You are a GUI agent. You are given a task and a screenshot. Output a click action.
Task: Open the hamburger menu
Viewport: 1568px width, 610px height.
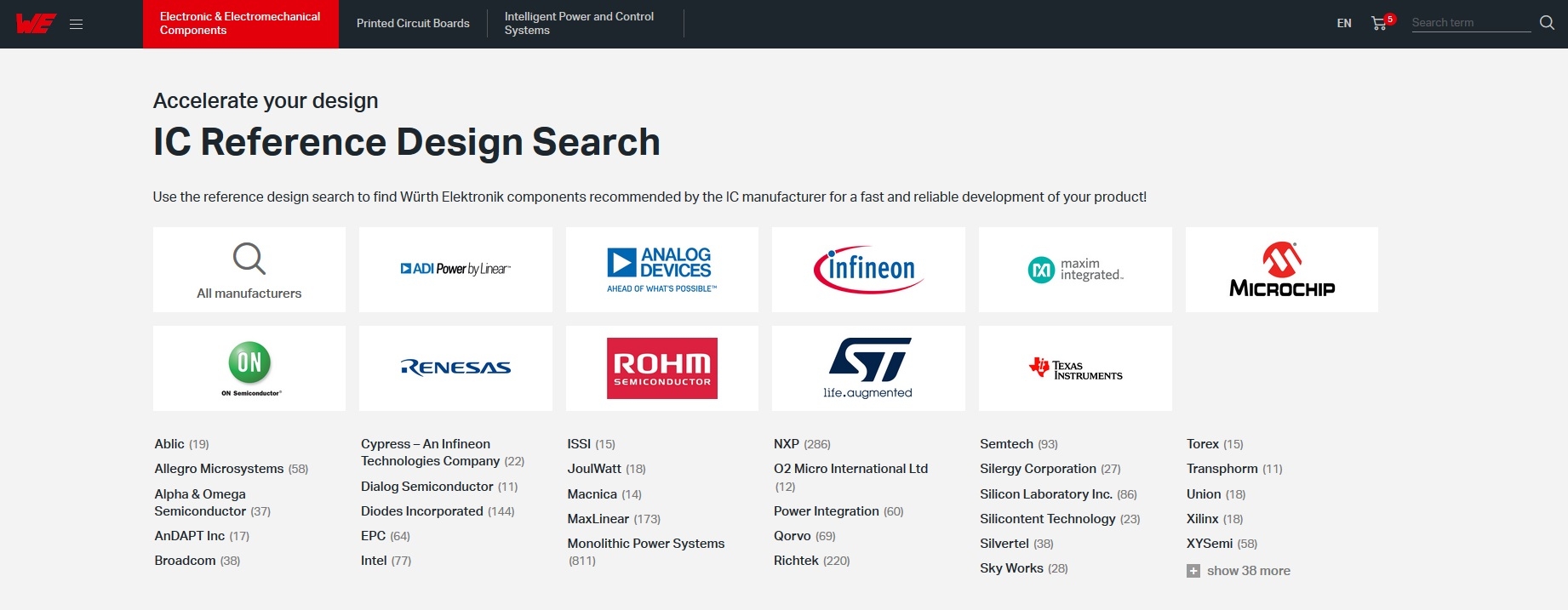(x=76, y=24)
